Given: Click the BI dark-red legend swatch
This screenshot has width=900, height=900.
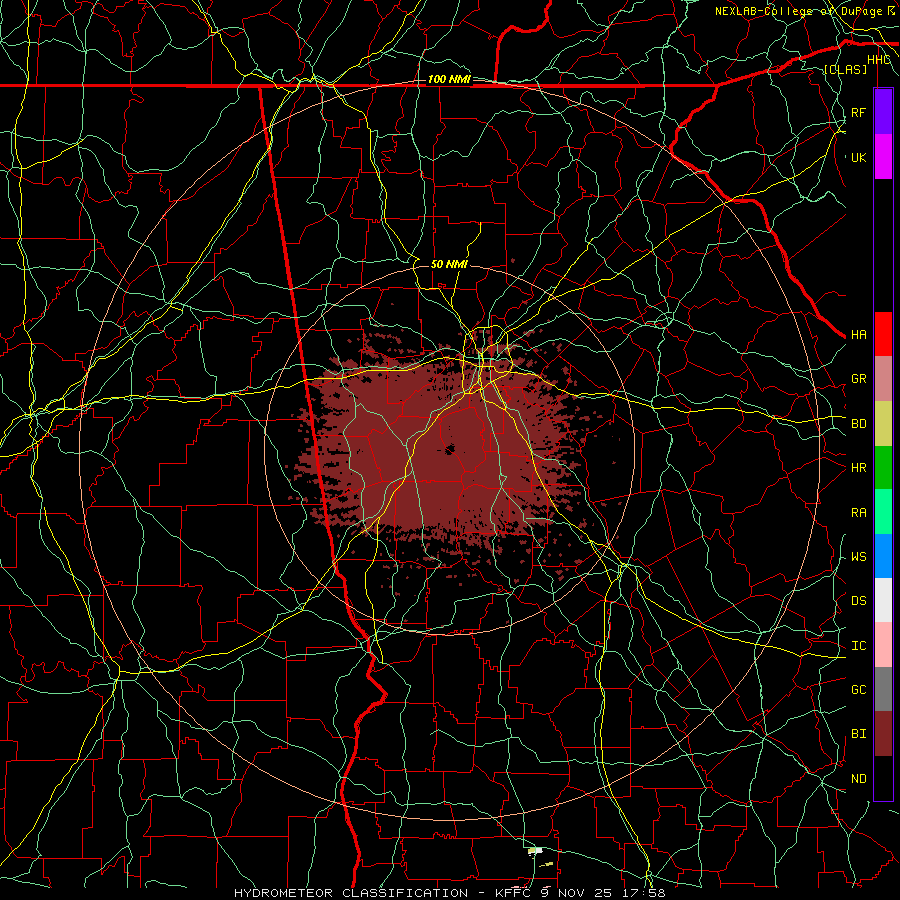Looking at the screenshot, I should tap(883, 734).
